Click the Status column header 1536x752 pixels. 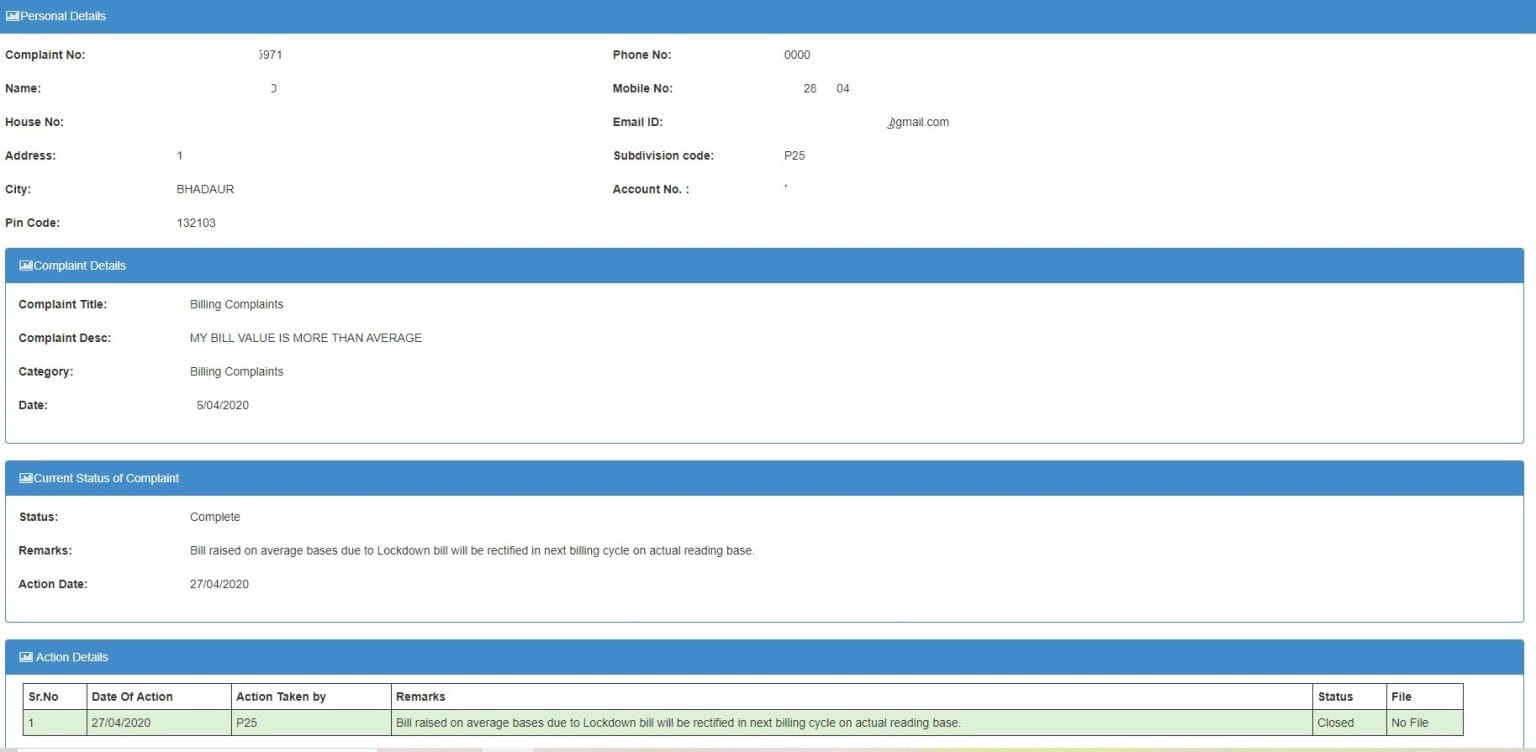(1334, 696)
